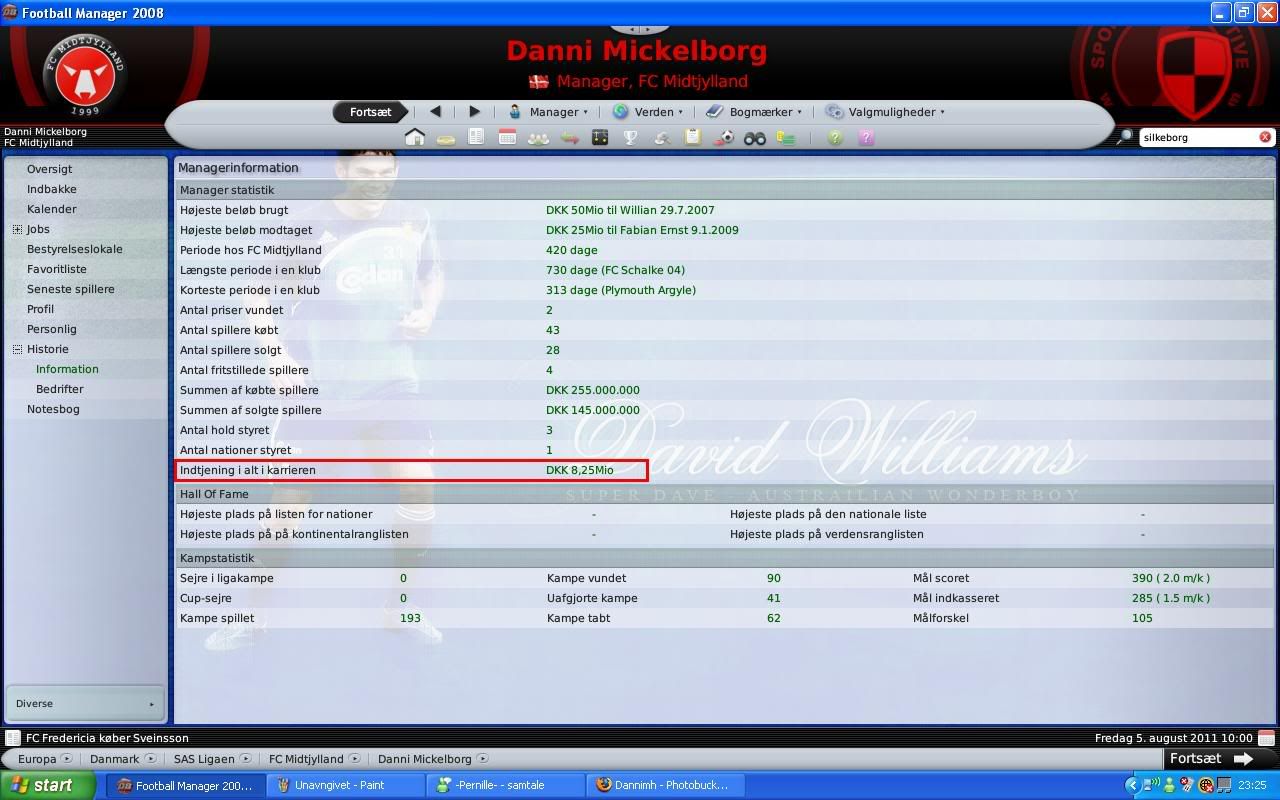The image size is (1280, 800).
Task: Click the top Fortsæt button
Action: coord(370,112)
